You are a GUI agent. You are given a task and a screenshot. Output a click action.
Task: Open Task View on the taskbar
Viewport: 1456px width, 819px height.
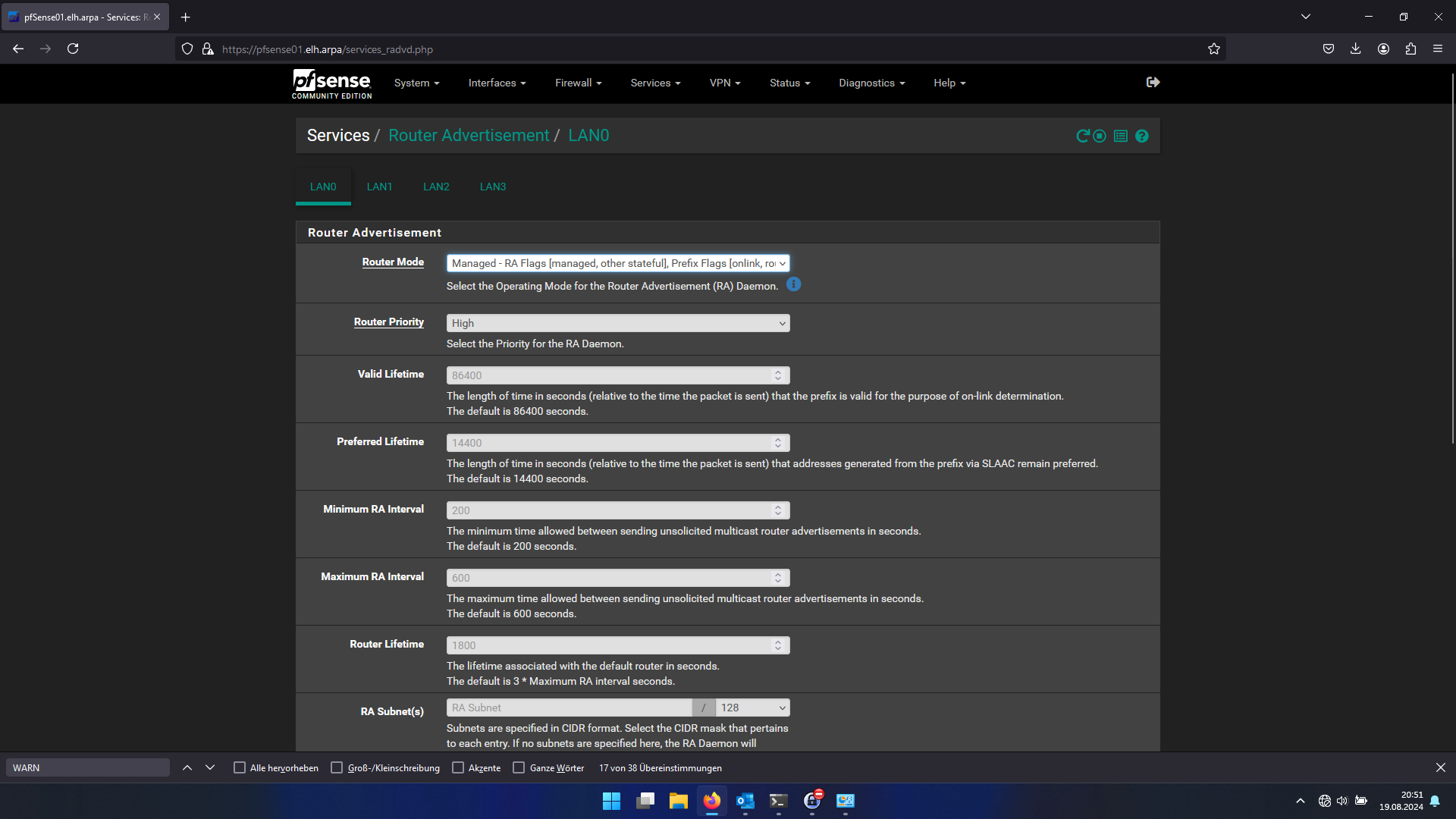pos(645,801)
